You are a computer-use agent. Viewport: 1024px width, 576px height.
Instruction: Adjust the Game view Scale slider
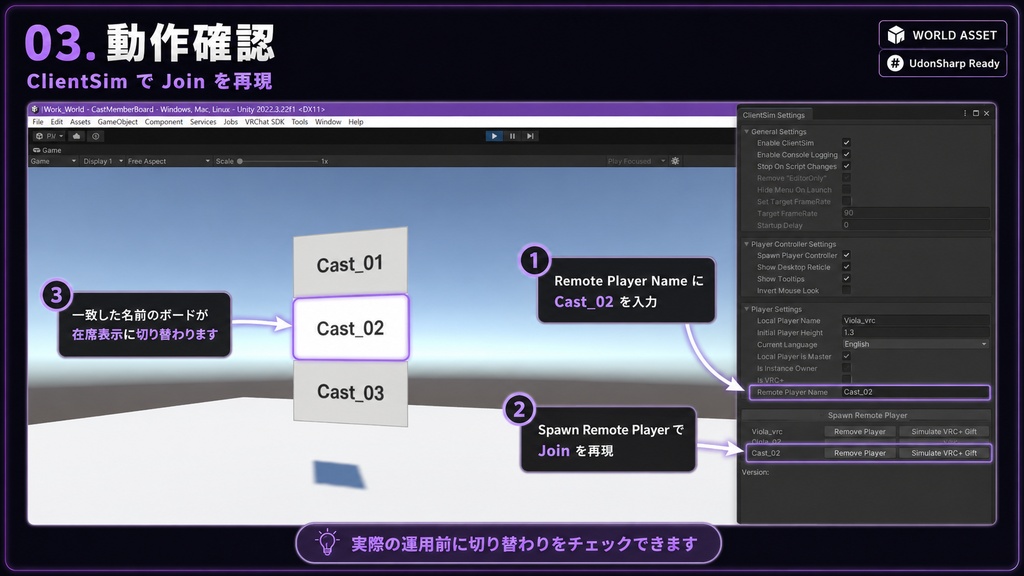[x=278, y=161]
